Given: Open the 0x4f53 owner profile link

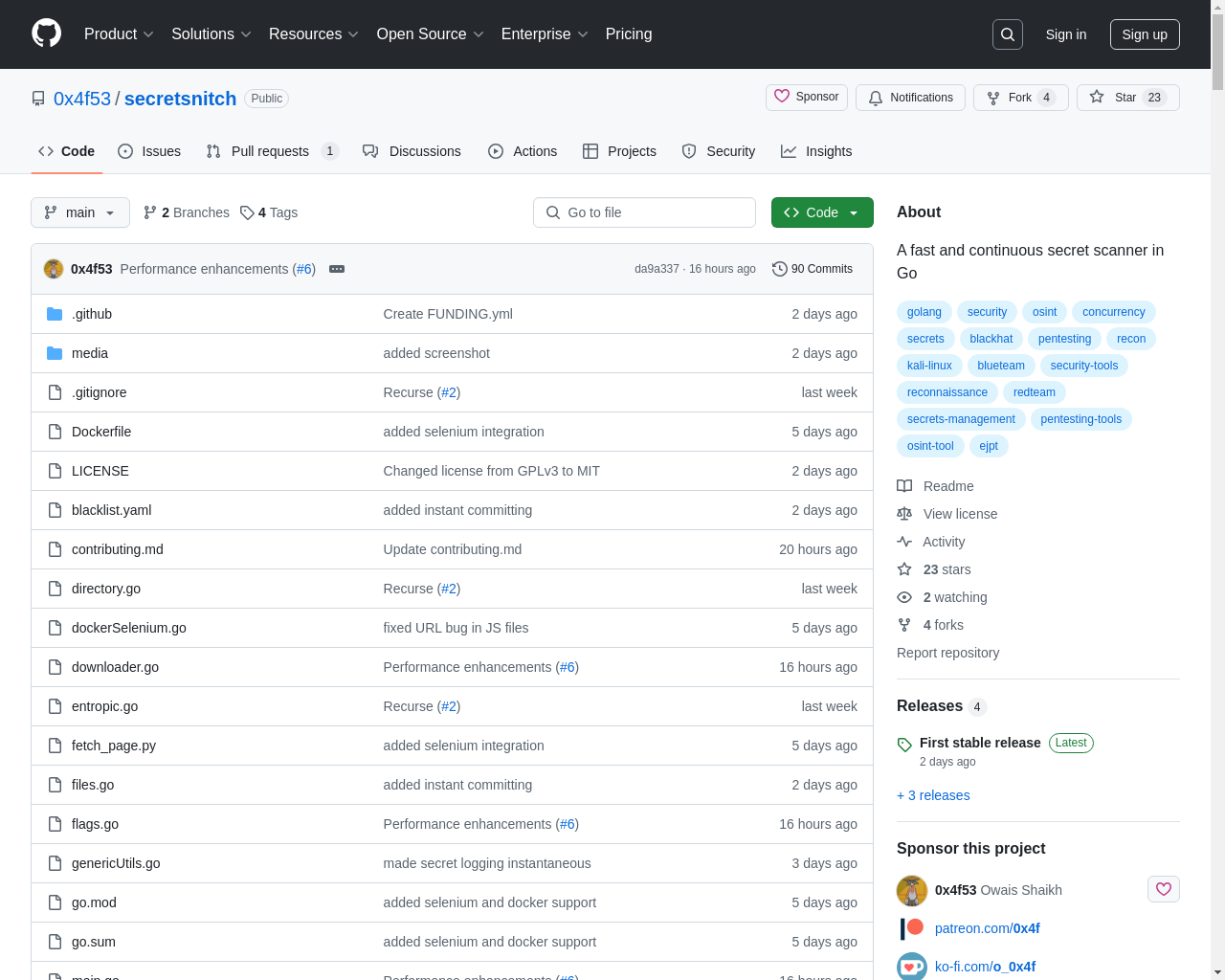Looking at the screenshot, I should pos(82,99).
